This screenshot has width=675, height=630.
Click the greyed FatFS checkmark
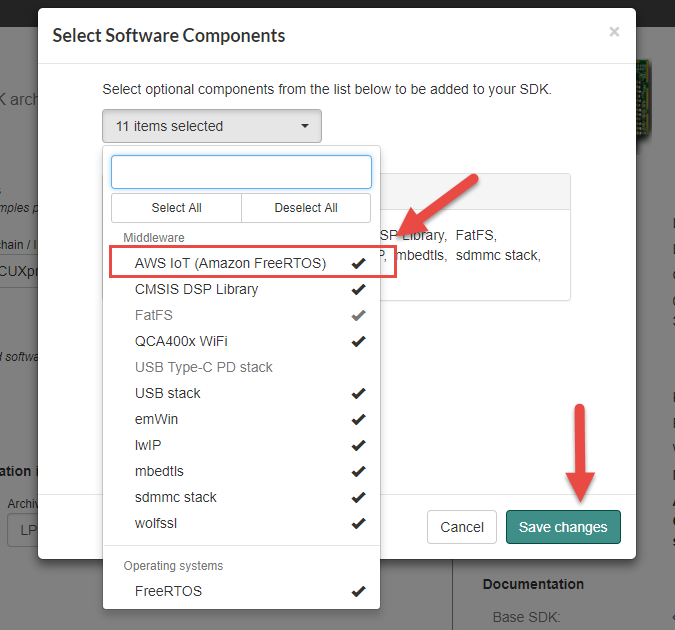pos(358,315)
